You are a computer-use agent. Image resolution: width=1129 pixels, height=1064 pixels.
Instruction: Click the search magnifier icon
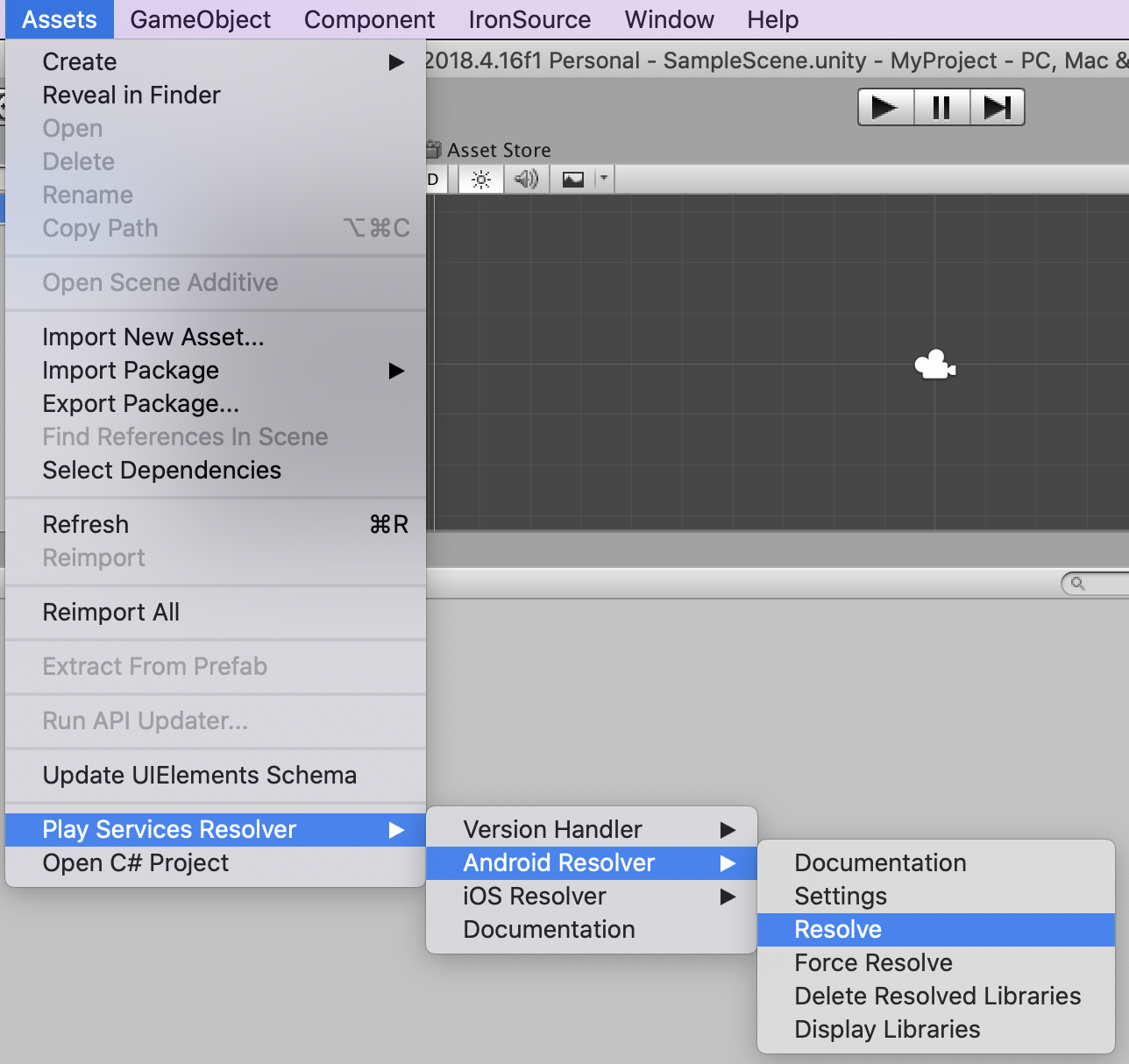[x=1076, y=583]
